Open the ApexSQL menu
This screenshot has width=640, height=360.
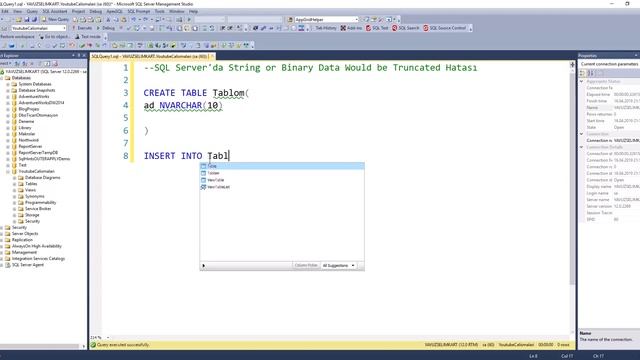point(114,11)
